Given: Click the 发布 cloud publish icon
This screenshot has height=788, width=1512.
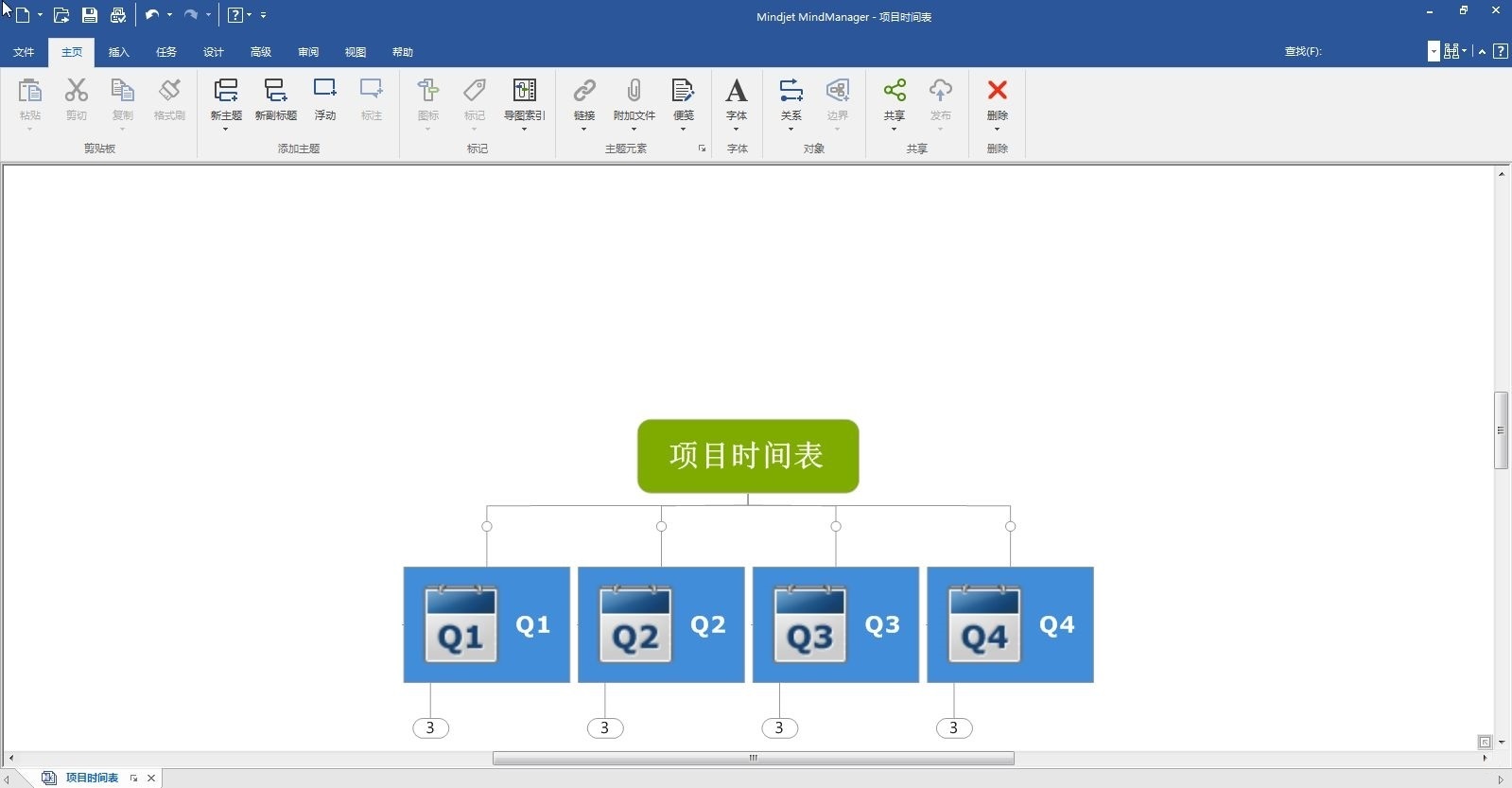Looking at the screenshot, I should 941,91.
